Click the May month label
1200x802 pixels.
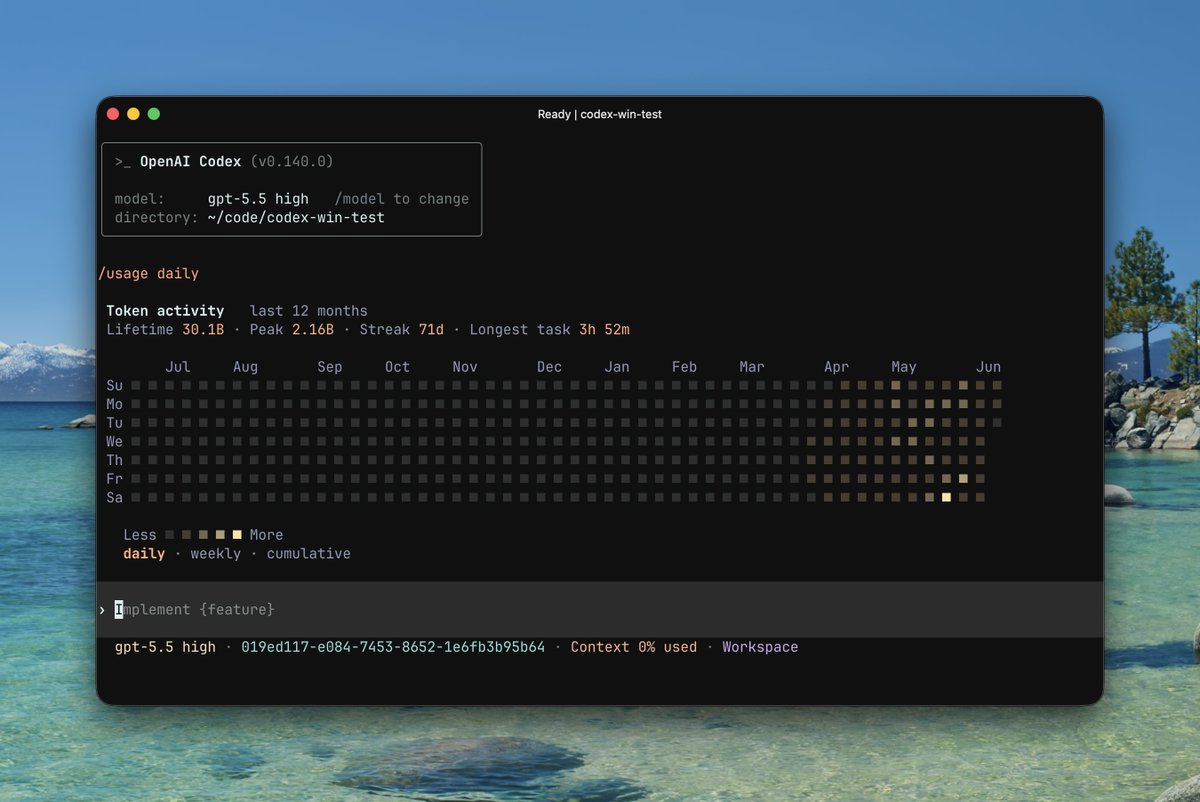point(904,367)
